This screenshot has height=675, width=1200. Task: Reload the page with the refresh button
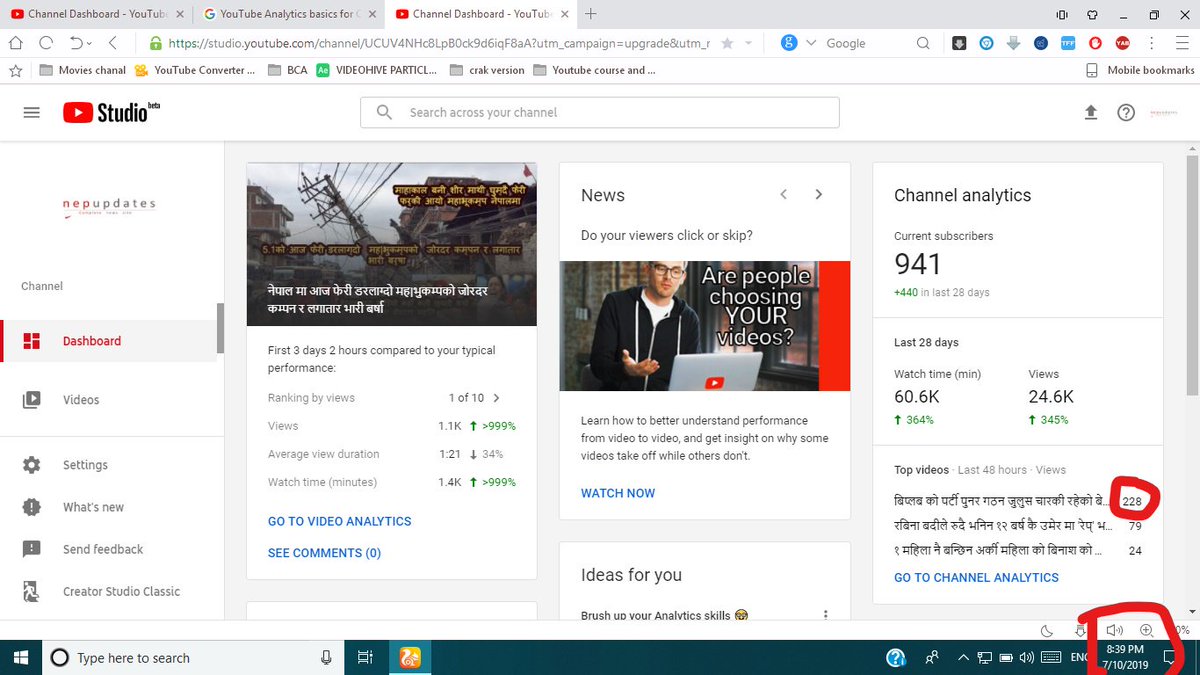46,43
